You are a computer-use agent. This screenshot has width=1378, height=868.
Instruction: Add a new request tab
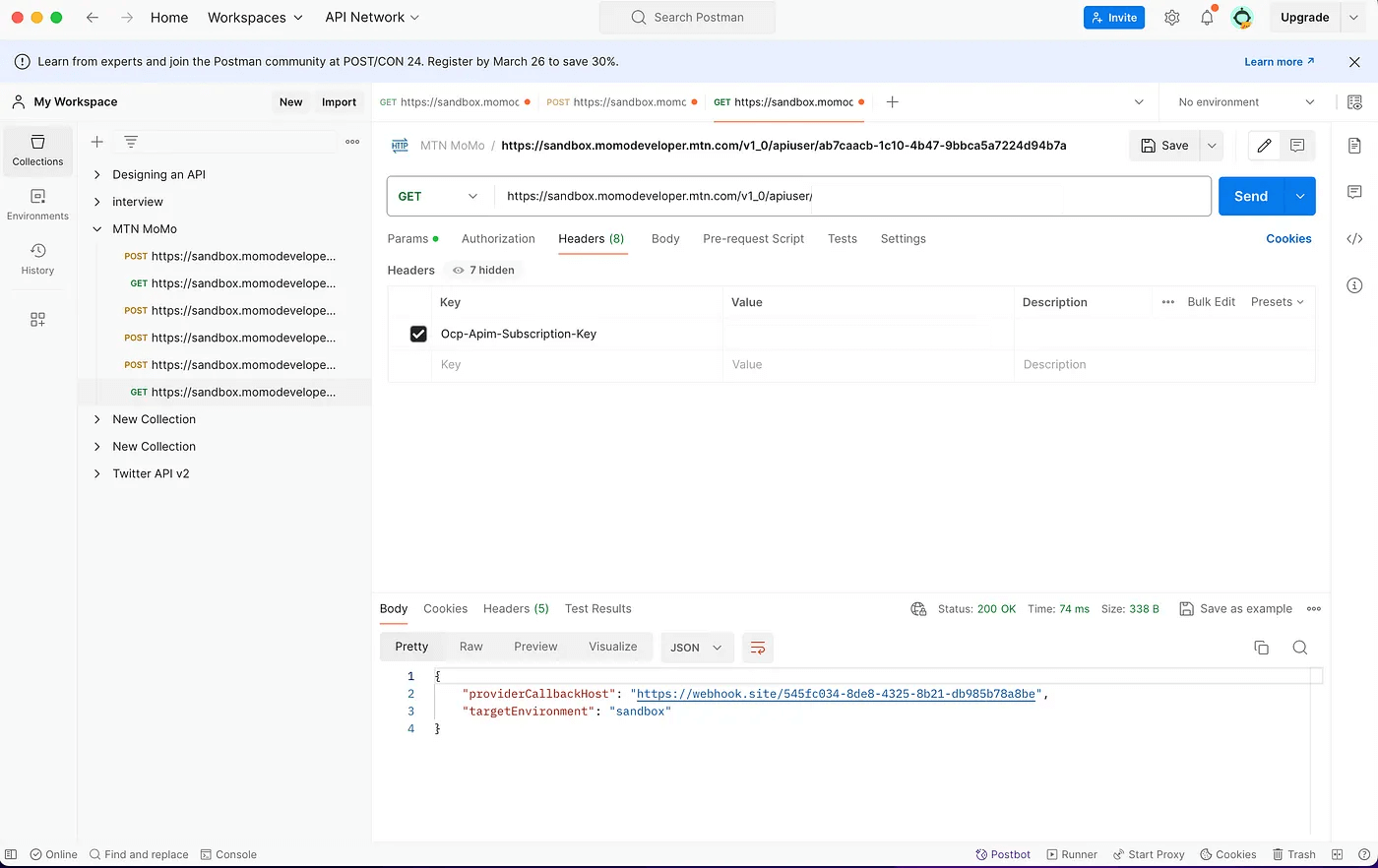pyautogui.click(x=892, y=102)
